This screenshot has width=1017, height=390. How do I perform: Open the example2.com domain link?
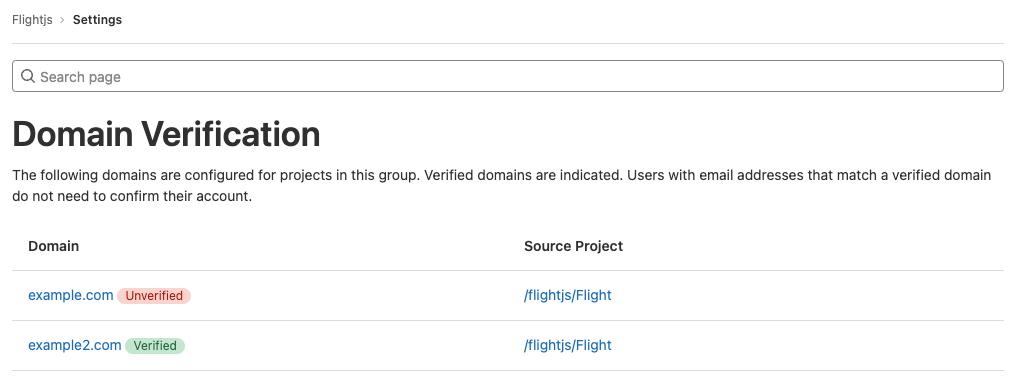(75, 345)
